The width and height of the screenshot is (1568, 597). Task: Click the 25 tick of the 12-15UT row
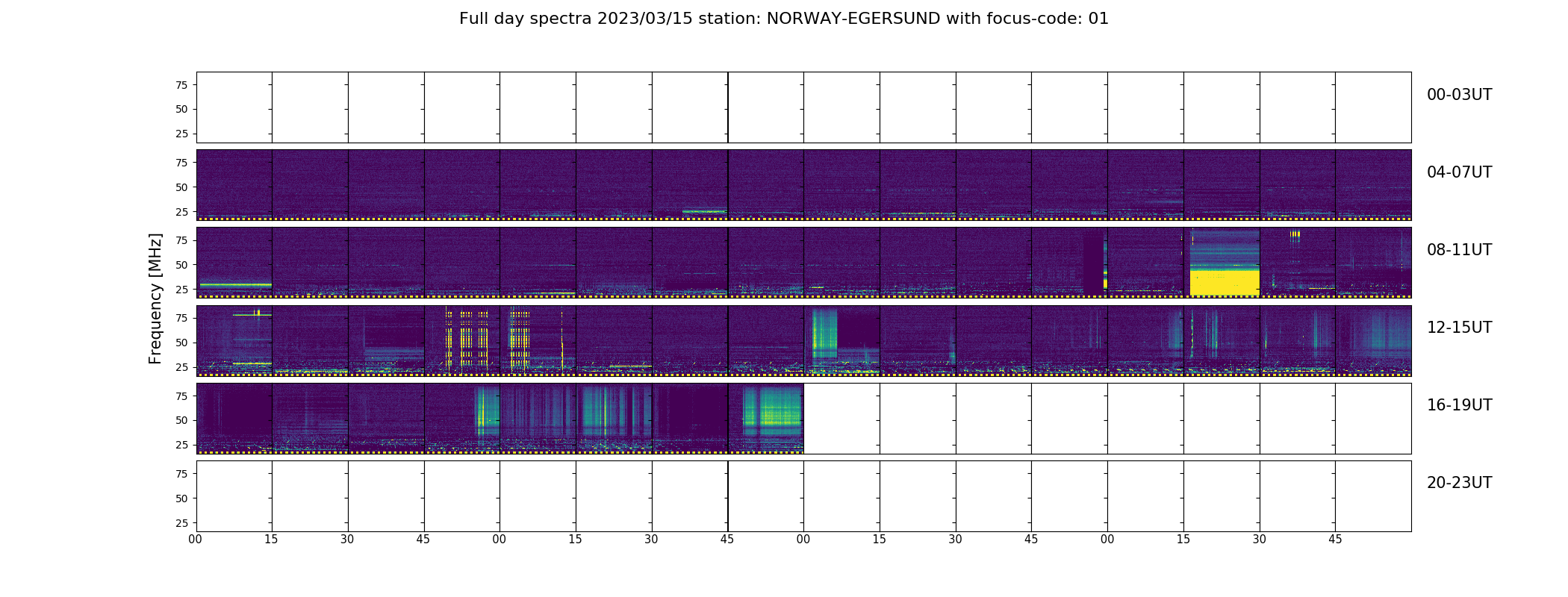click(181, 367)
